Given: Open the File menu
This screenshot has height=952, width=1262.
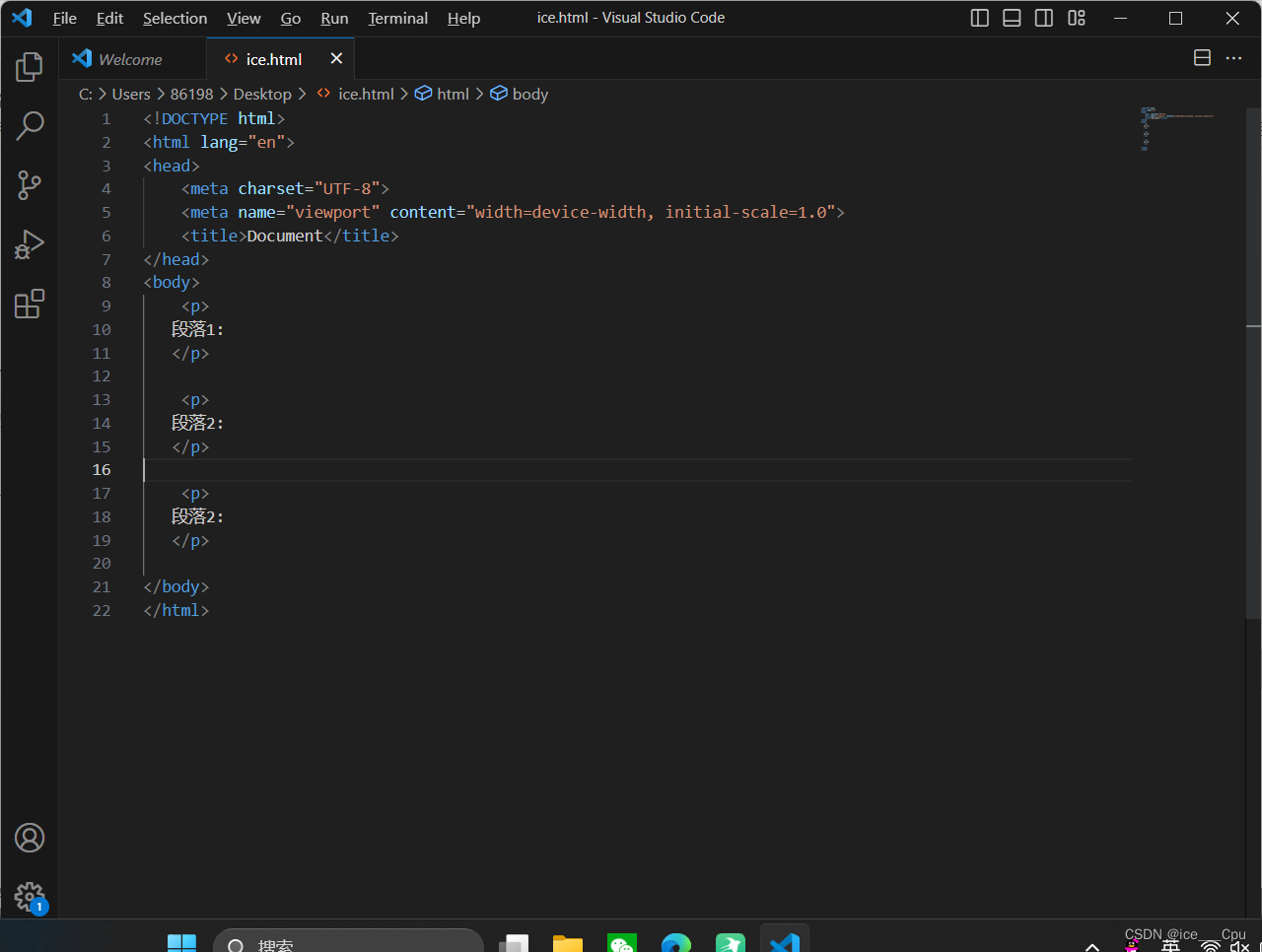Looking at the screenshot, I should [64, 18].
